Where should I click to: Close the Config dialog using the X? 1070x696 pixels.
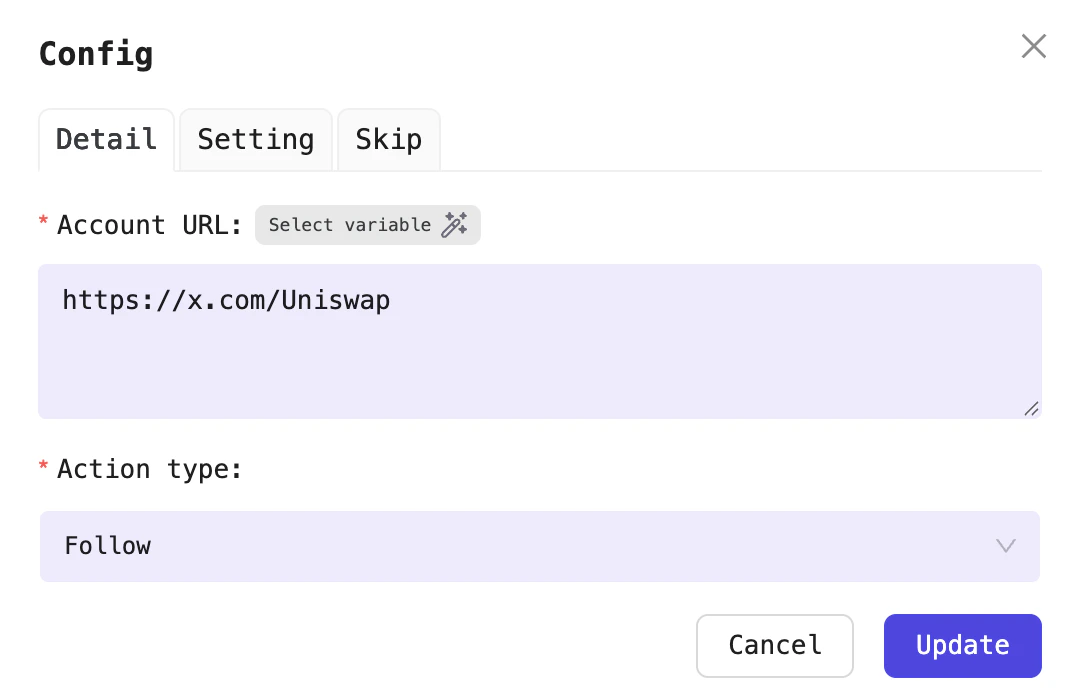1033,46
